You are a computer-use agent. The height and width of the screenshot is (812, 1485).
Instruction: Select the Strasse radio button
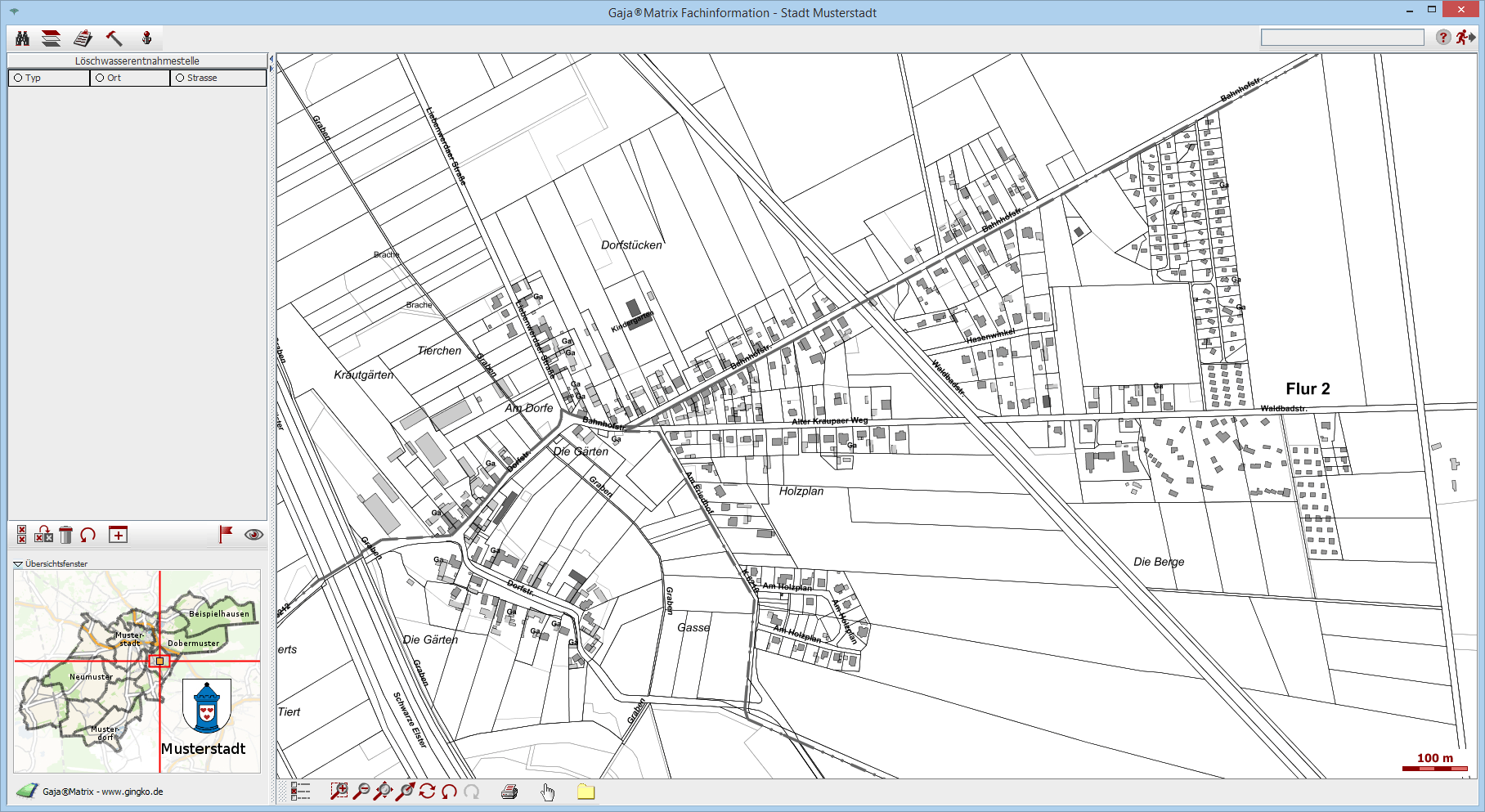tap(180, 78)
